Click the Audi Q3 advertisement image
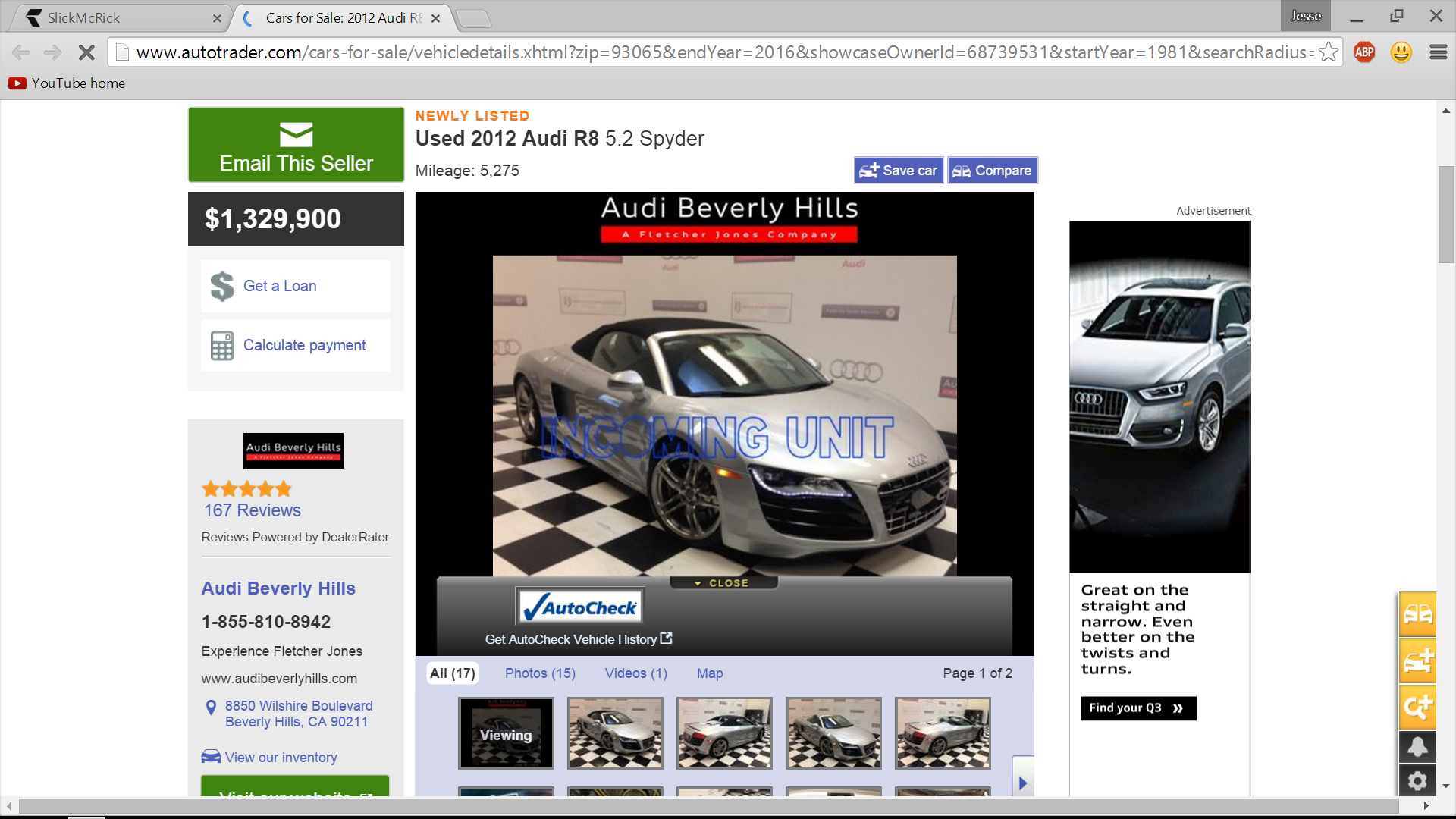Image resolution: width=1456 pixels, height=819 pixels. tap(1159, 397)
